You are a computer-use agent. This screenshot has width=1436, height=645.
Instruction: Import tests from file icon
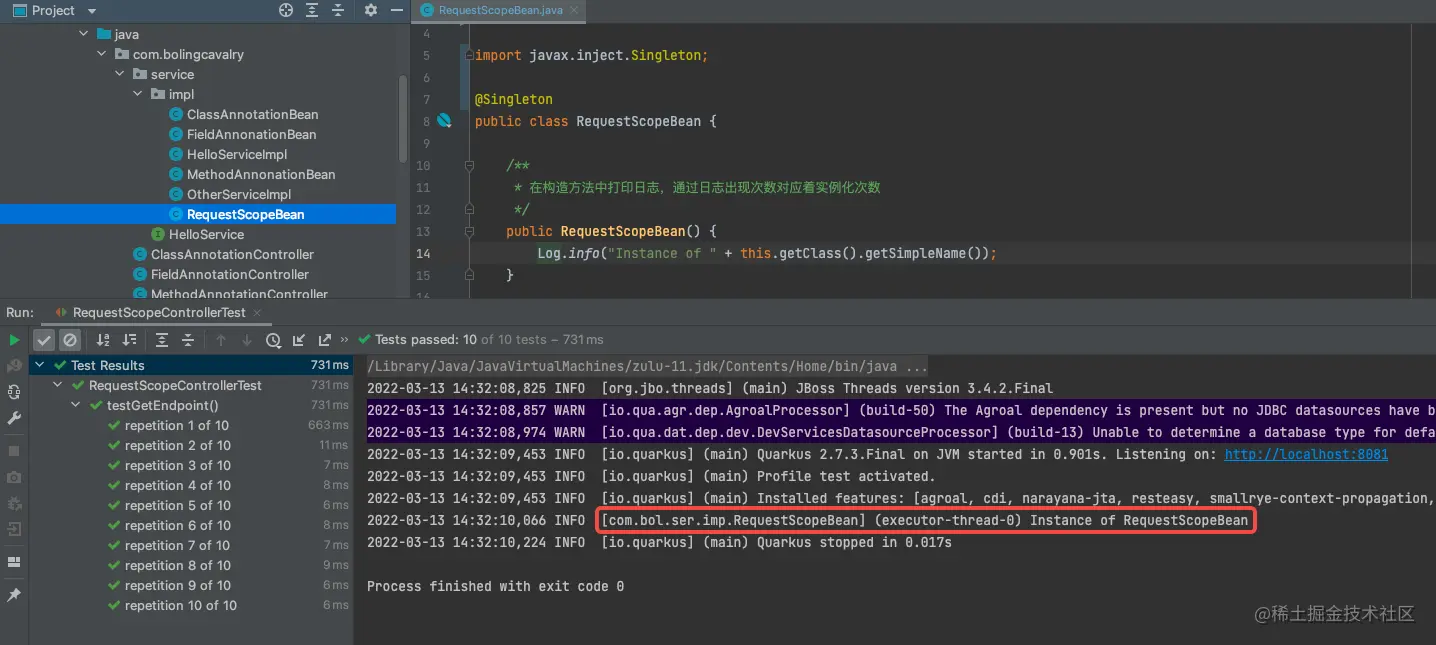click(x=299, y=340)
